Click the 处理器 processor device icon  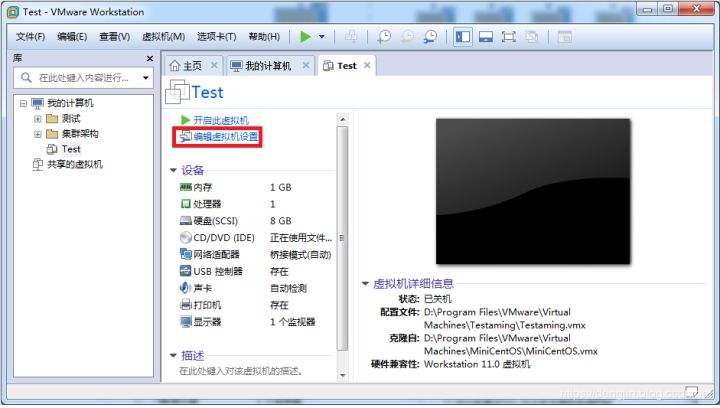click(186, 203)
